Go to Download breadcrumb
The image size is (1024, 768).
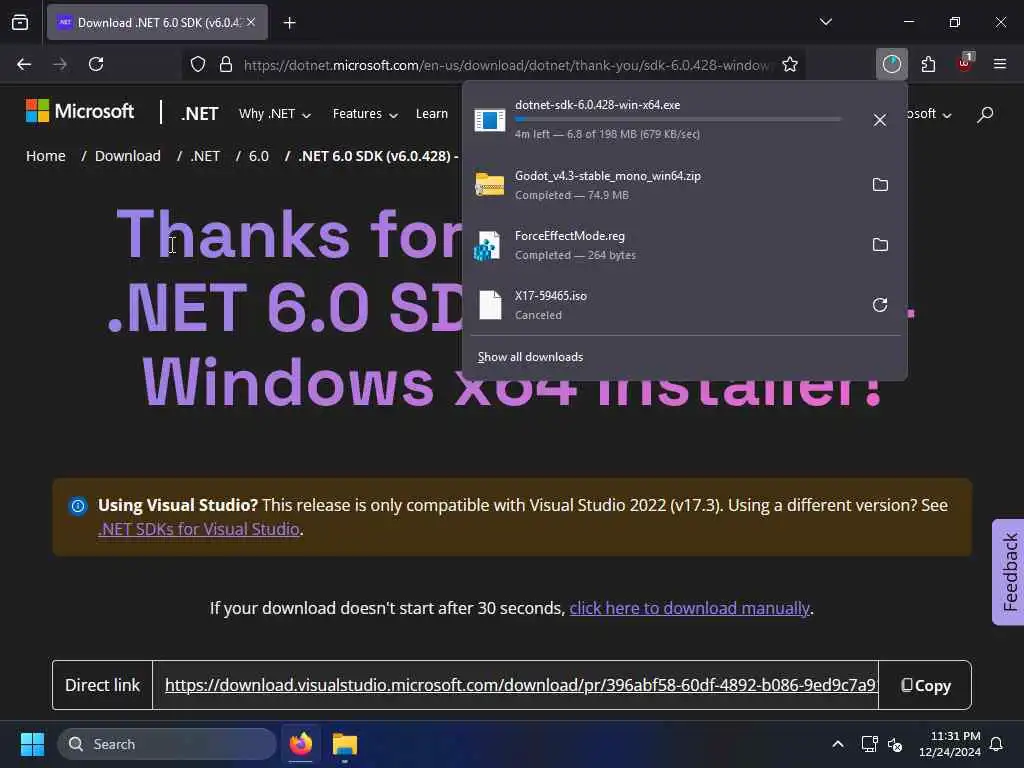tap(127, 156)
